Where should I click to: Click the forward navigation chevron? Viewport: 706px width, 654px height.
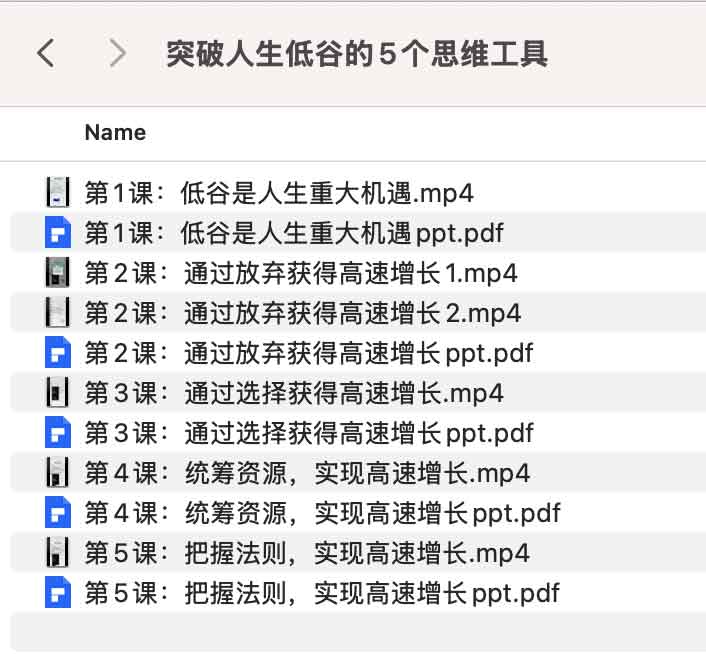[x=117, y=53]
